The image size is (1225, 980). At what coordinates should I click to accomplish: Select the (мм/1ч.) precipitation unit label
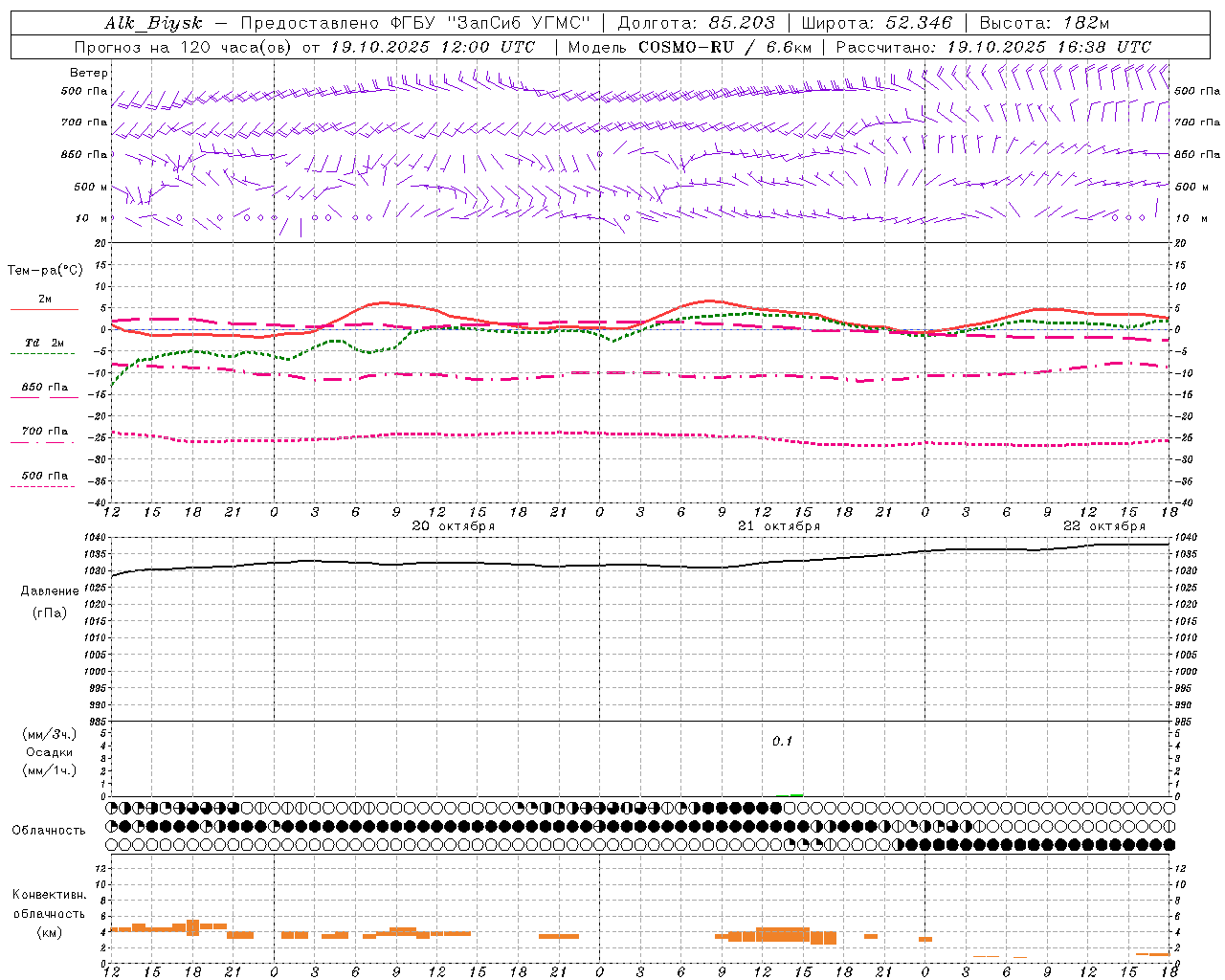coord(50,770)
